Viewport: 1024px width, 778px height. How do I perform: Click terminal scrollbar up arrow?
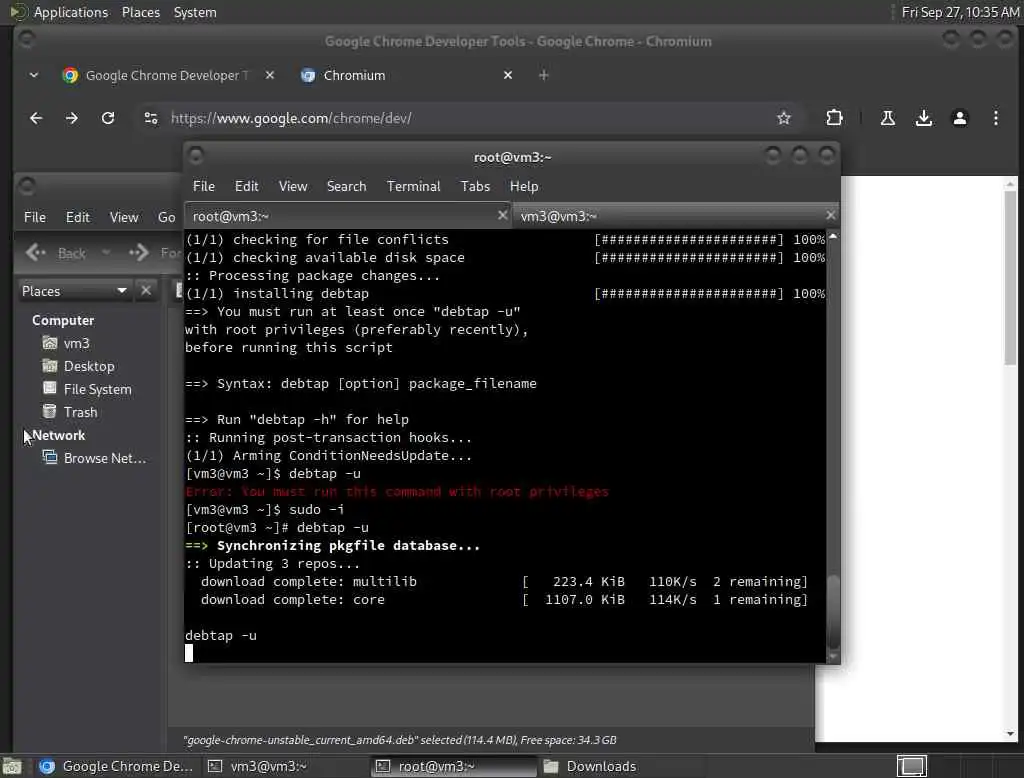coord(833,236)
